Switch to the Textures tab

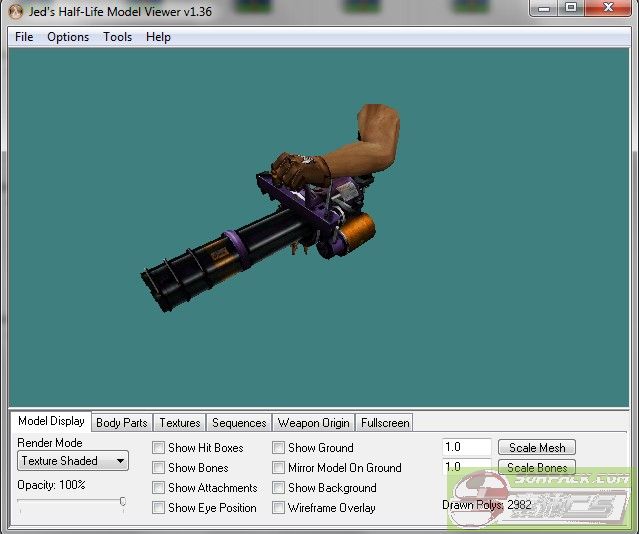tap(180, 423)
